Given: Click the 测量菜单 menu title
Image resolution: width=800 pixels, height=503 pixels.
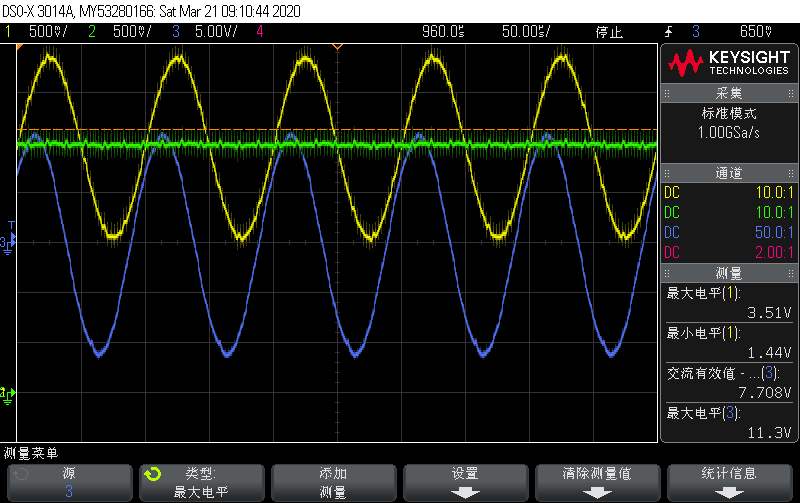Looking at the screenshot, I should click(x=31, y=453).
